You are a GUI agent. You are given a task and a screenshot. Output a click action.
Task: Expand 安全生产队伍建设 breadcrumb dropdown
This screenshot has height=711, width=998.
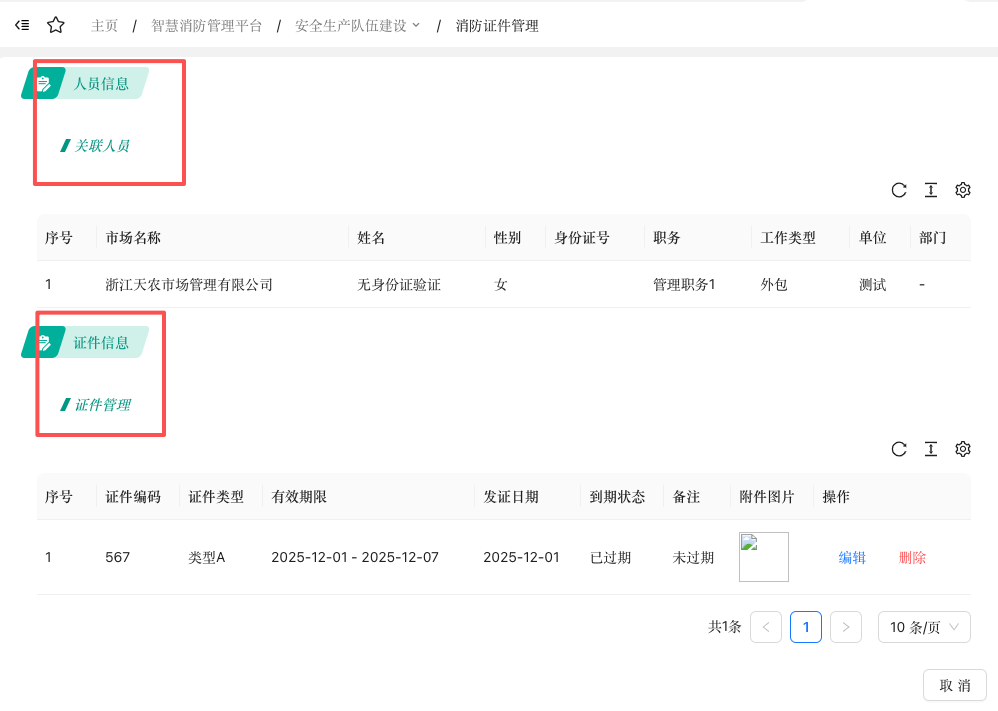pyautogui.click(x=358, y=25)
